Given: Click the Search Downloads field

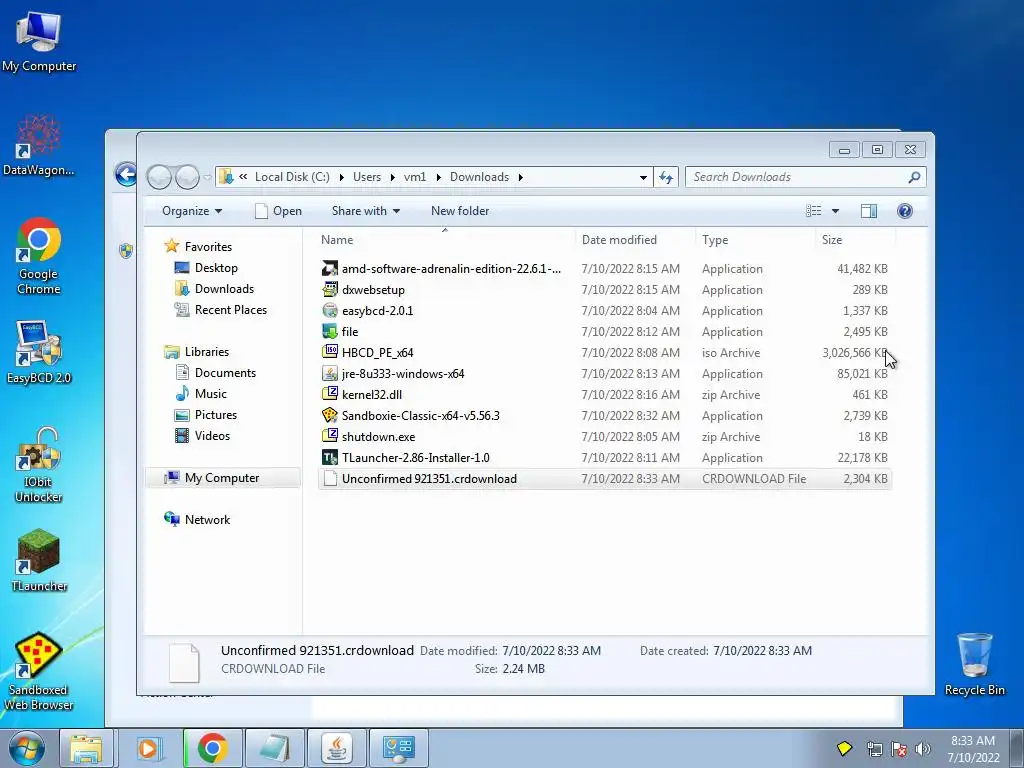Looking at the screenshot, I should (806, 177).
